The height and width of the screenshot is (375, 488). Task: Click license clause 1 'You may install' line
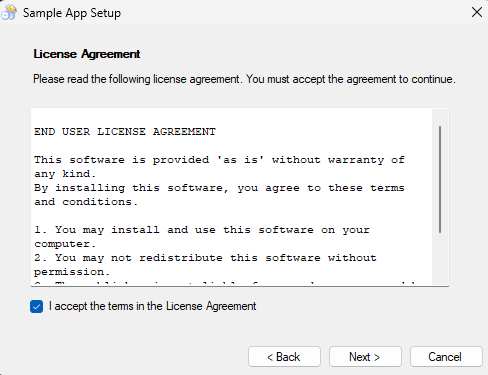(202, 230)
